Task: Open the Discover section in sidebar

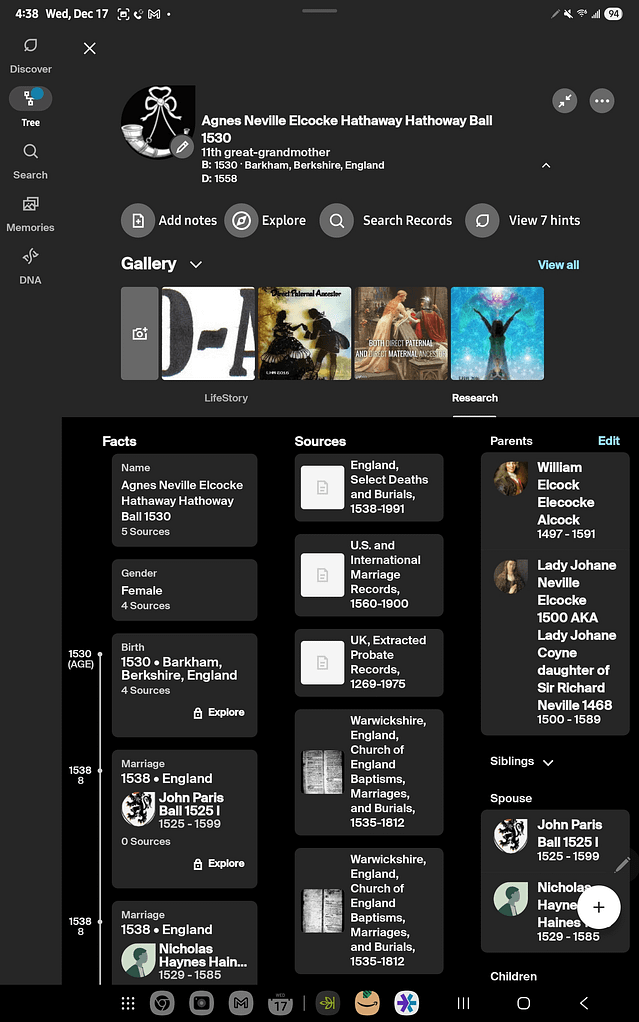Action: 31,56
